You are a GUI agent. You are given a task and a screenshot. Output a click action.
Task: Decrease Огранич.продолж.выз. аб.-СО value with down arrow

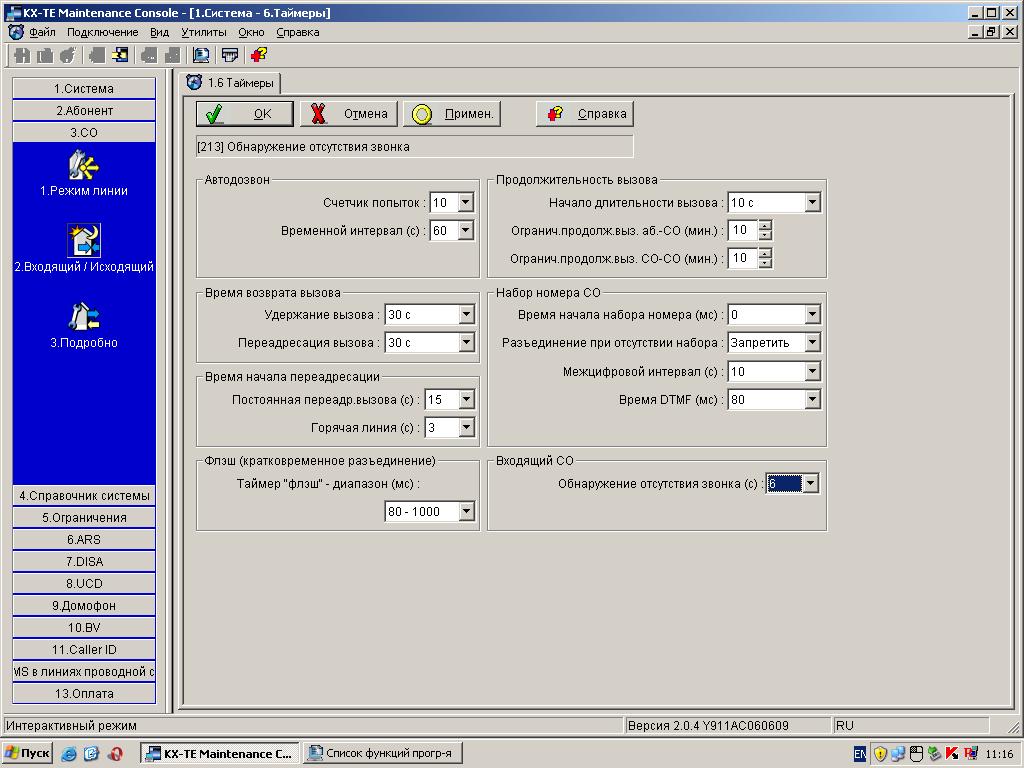point(765,235)
